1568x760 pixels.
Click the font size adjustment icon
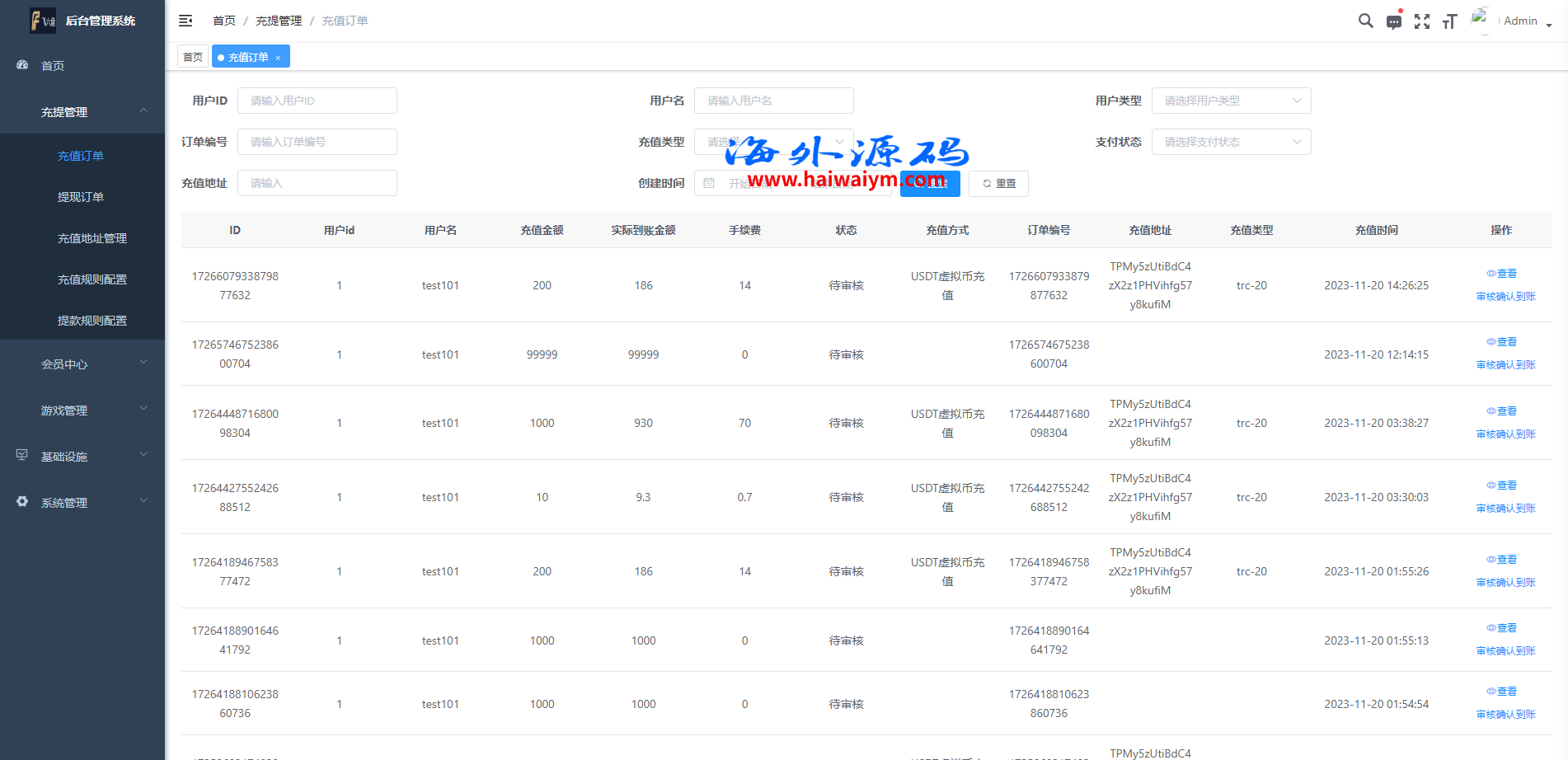coord(1449,21)
